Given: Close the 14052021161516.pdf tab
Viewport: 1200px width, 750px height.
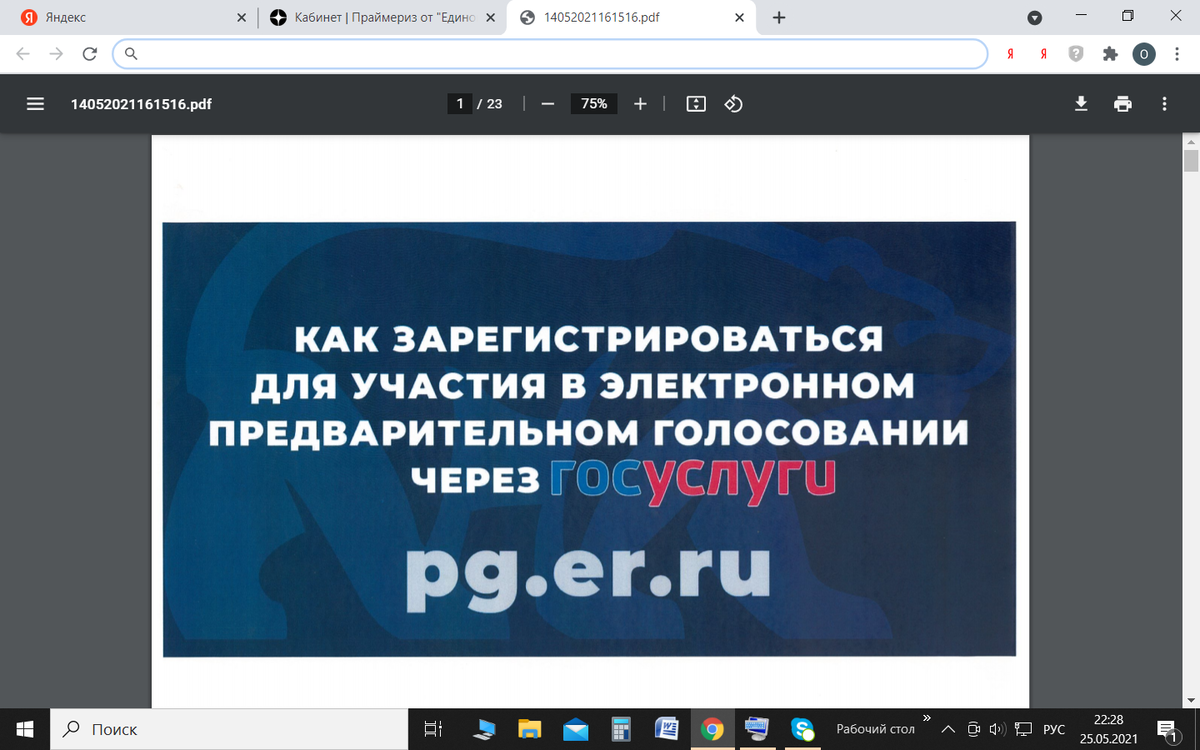Looking at the screenshot, I should click(739, 18).
